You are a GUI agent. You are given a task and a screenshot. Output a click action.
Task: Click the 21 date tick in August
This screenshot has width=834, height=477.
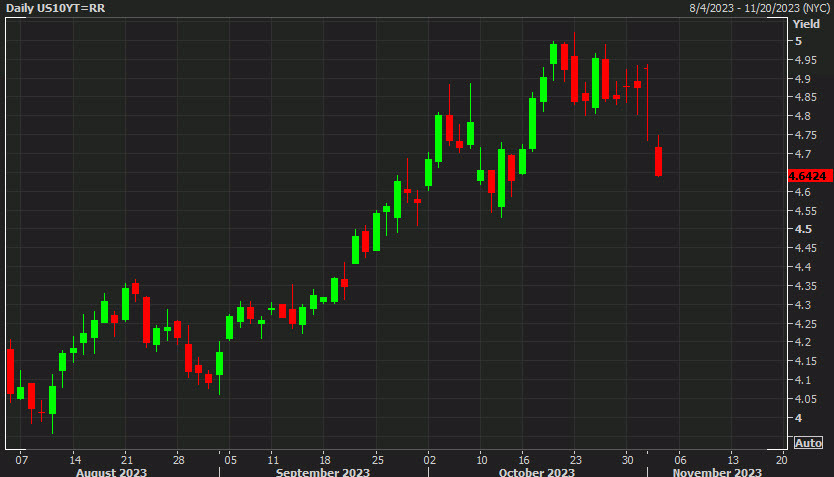pyautogui.click(x=127, y=460)
